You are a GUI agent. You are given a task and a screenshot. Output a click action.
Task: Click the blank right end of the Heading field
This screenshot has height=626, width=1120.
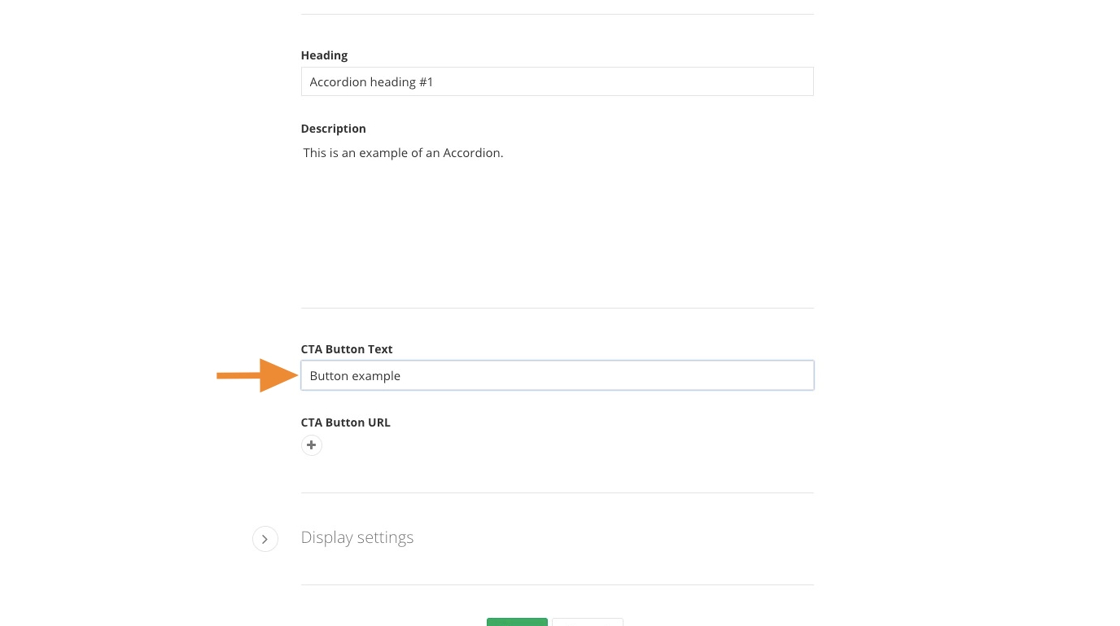point(760,82)
